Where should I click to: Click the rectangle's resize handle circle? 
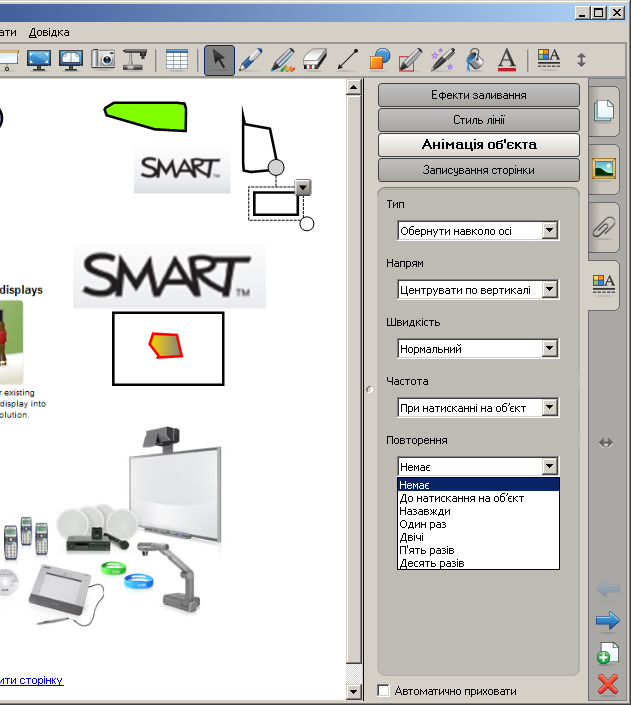307,223
